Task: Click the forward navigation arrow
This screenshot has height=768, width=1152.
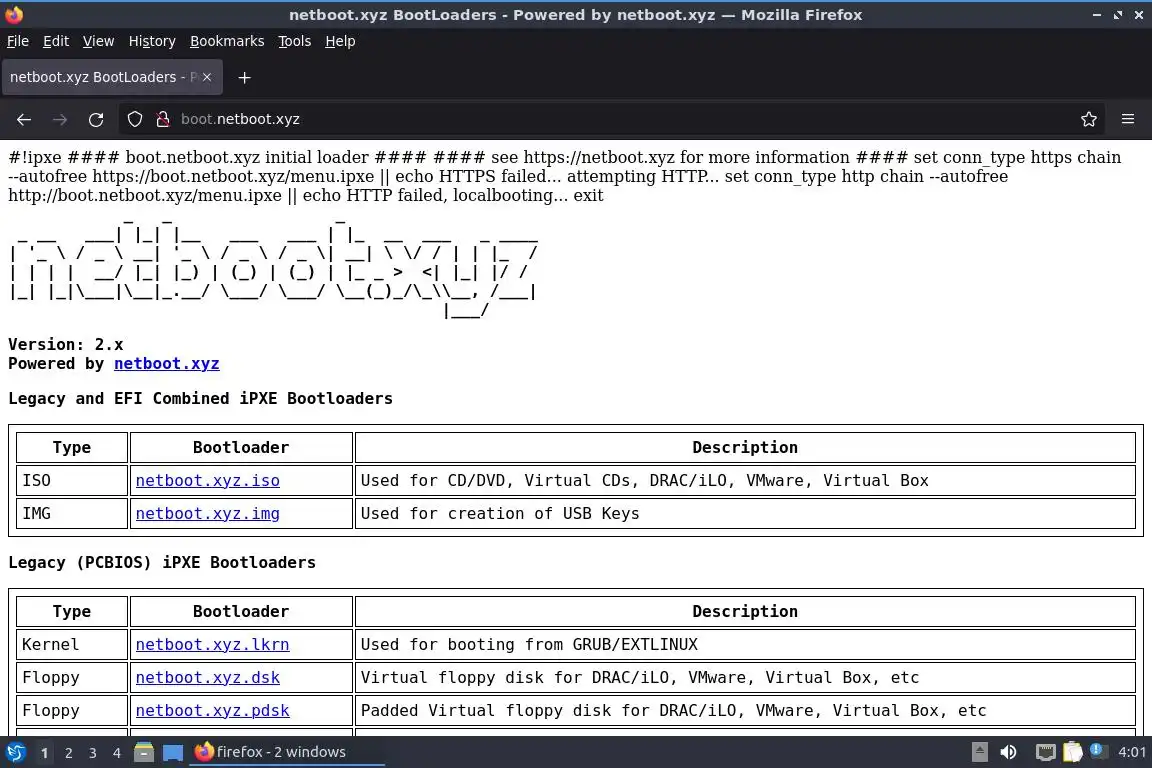Action: (60, 119)
